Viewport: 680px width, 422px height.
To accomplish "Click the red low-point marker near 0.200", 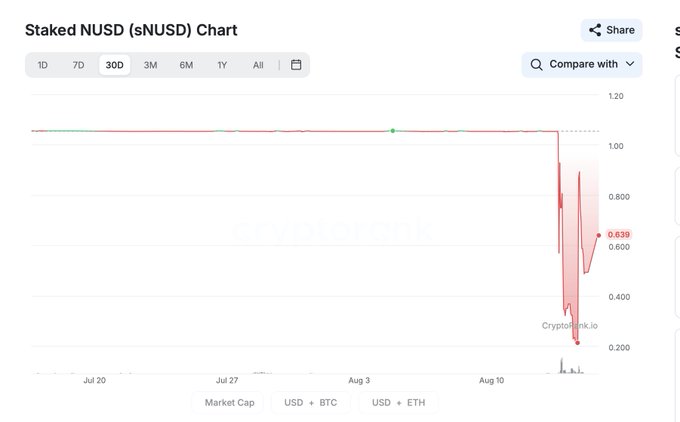I will 577,343.
